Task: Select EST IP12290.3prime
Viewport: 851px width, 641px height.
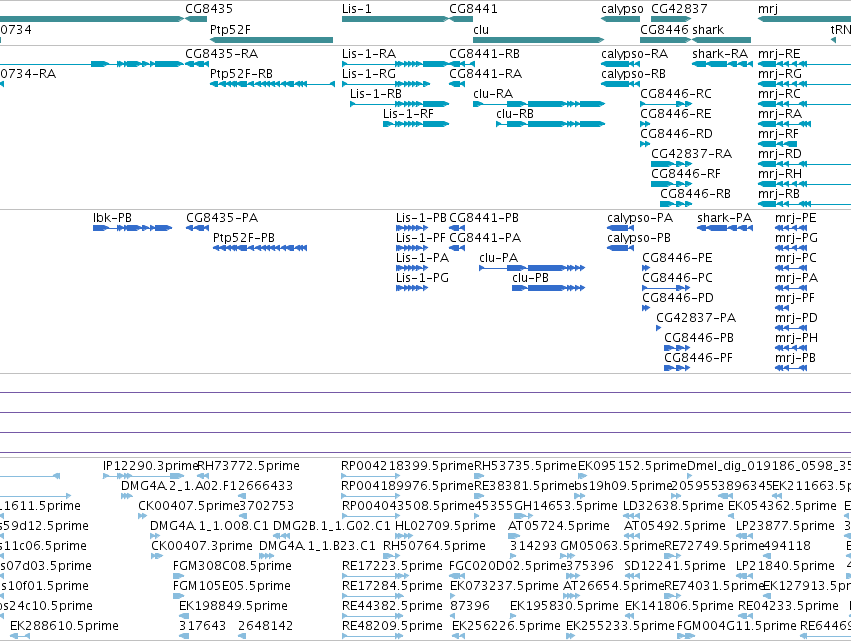Action: coord(150,466)
